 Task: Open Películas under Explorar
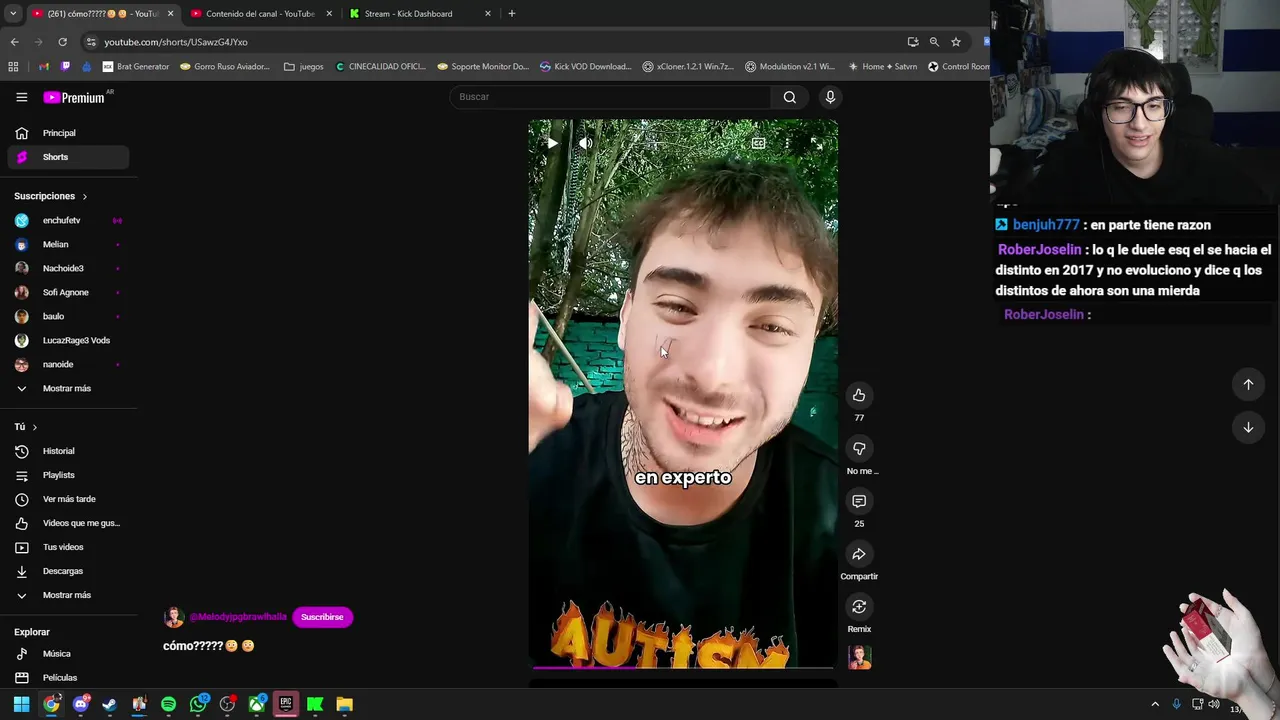(68, 678)
